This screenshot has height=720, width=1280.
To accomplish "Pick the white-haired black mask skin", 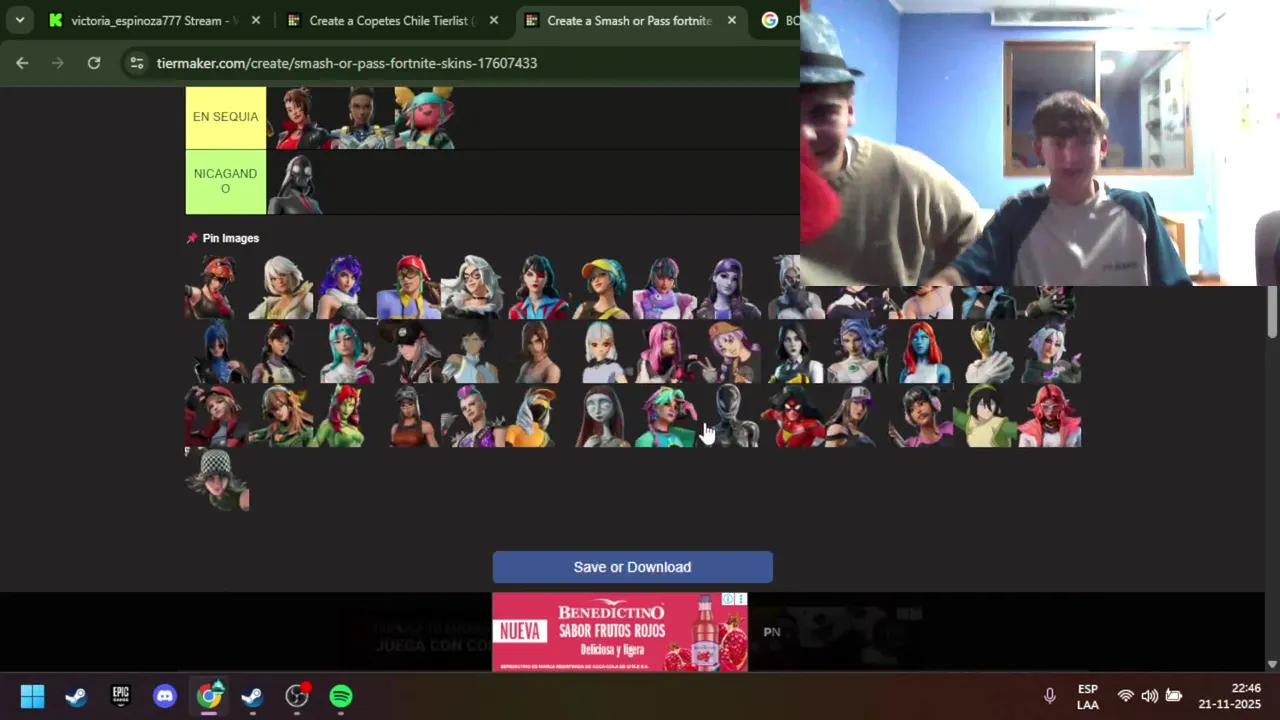I will coord(472,287).
